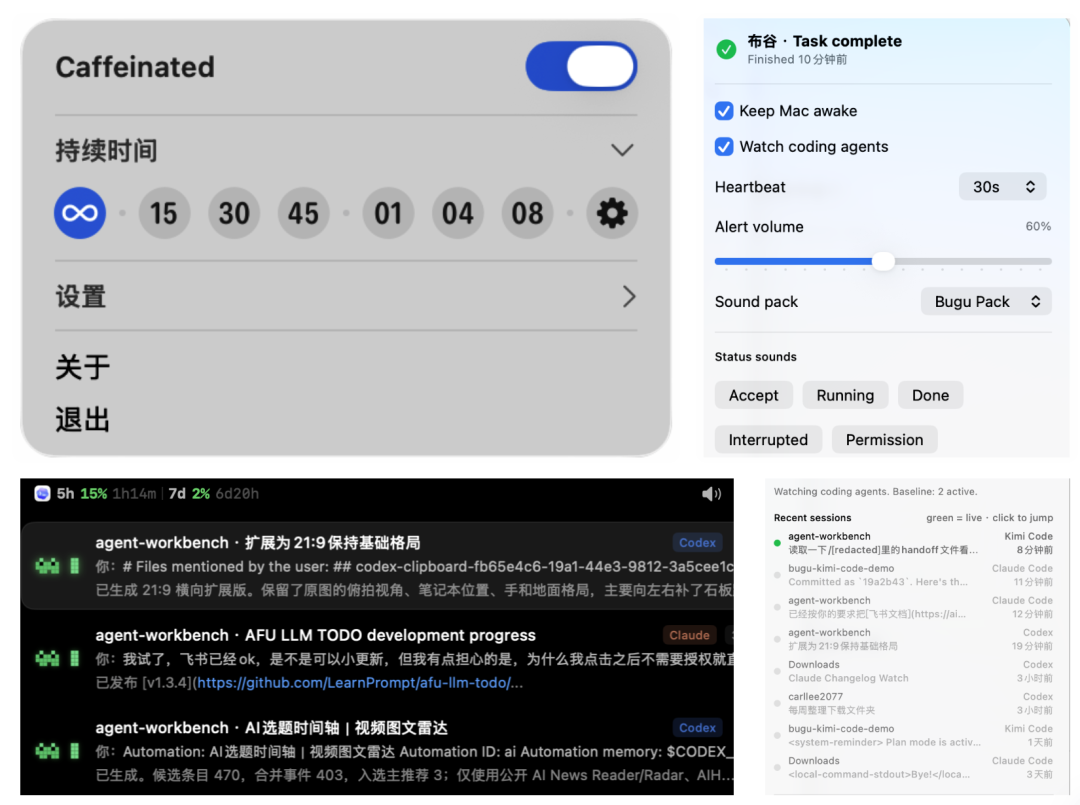Choose the 45 minute duration
The height and width of the screenshot is (805, 1080).
[x=304, y=213]
